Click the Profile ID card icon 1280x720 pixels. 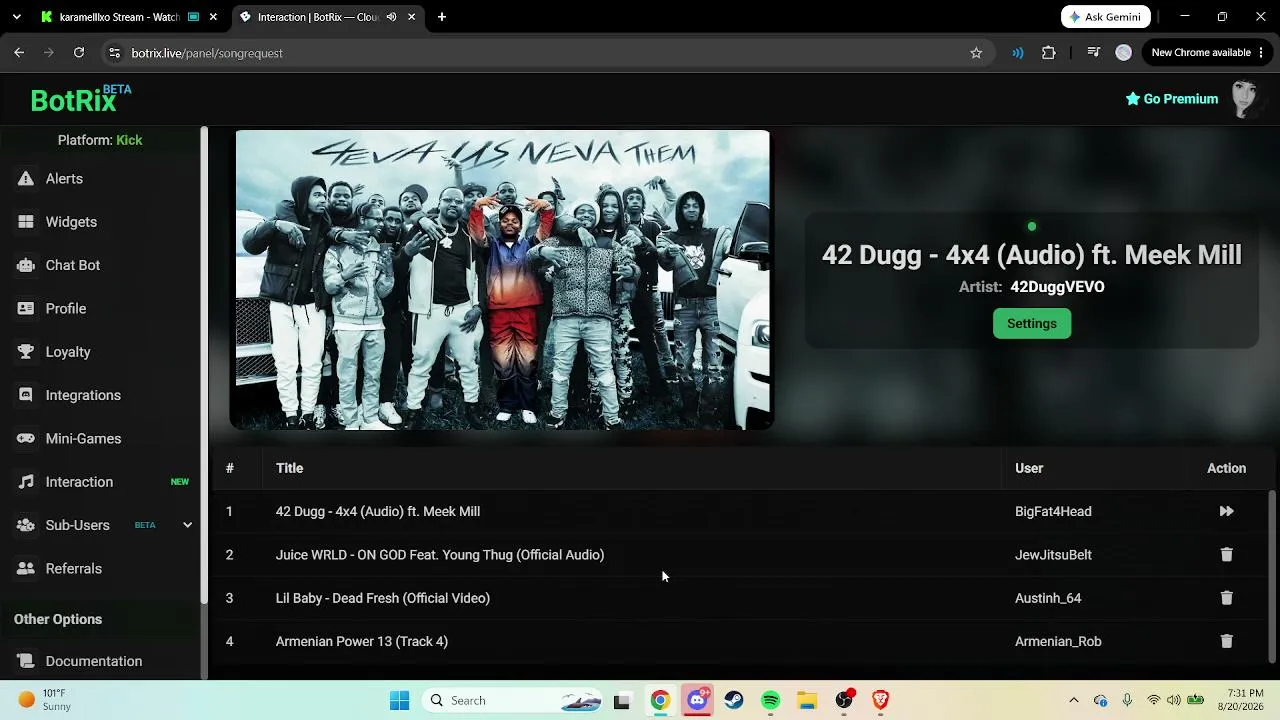[26, 309]
